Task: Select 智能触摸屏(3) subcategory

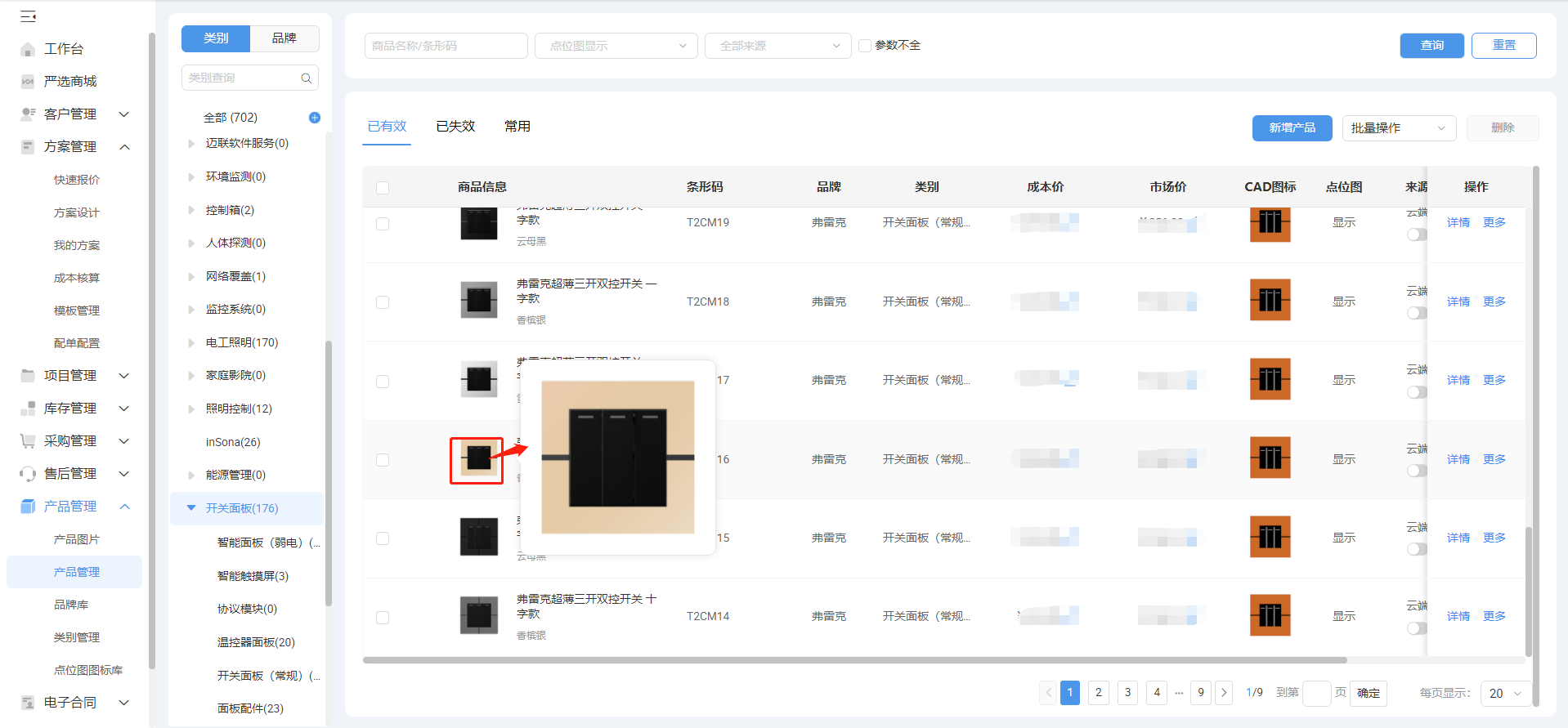Action: [x=253, y=576]
